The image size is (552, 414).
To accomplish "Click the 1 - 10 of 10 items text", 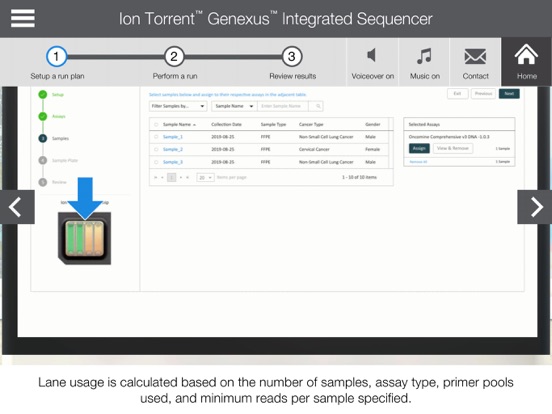I will point(359,177).
